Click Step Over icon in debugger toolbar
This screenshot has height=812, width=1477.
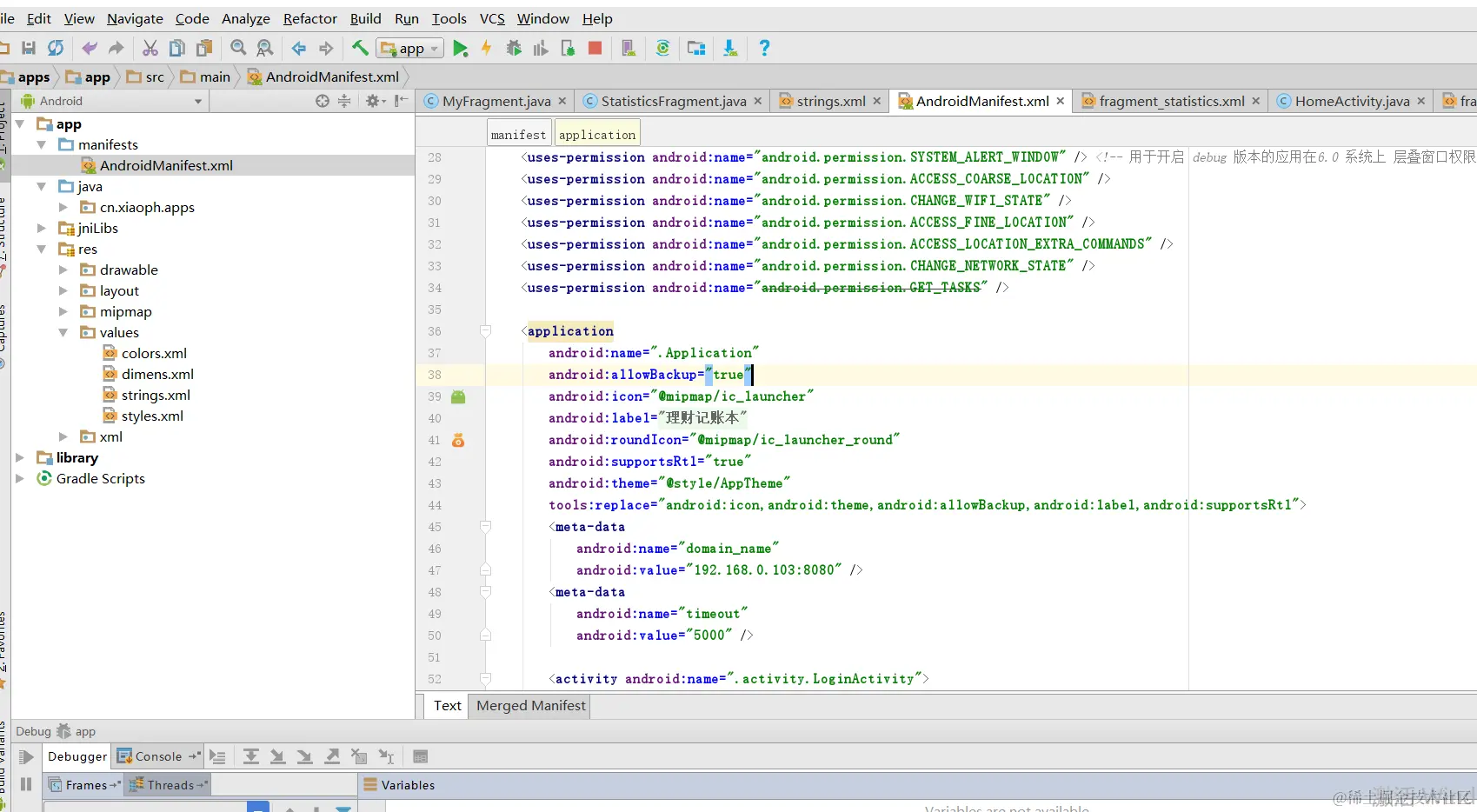pyautogui.click(x=251, y=756)
